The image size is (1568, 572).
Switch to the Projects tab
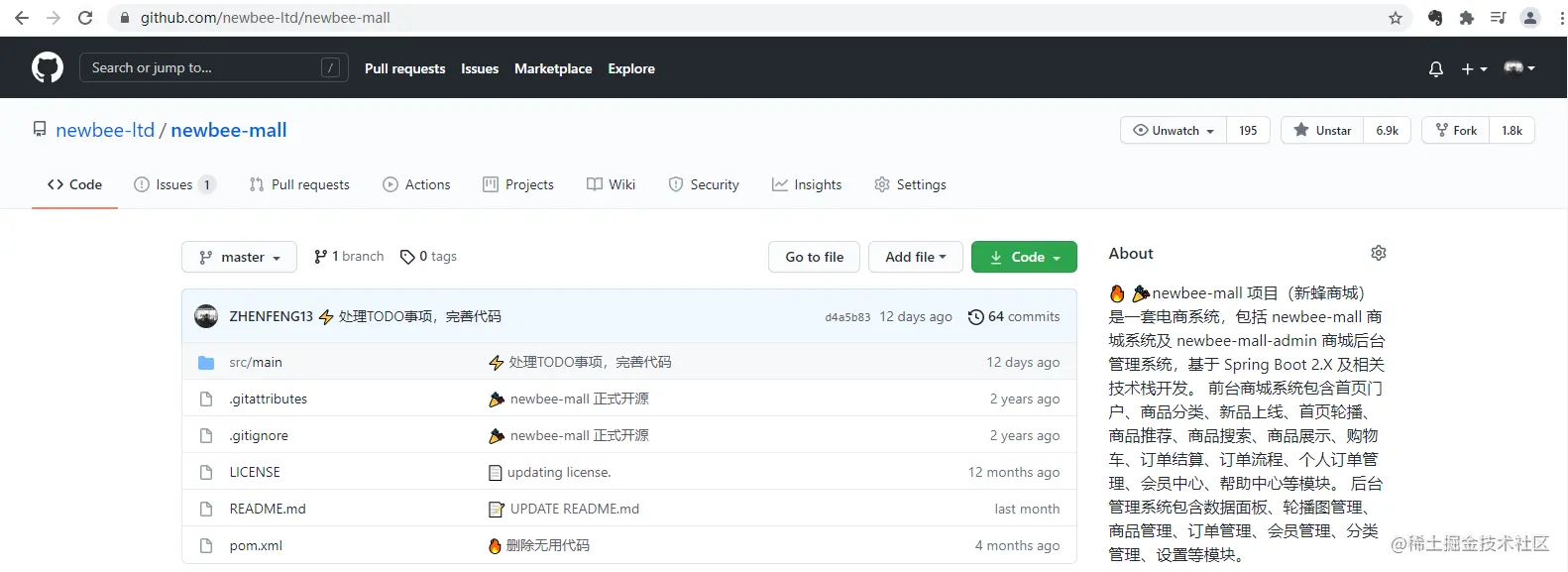518,184
